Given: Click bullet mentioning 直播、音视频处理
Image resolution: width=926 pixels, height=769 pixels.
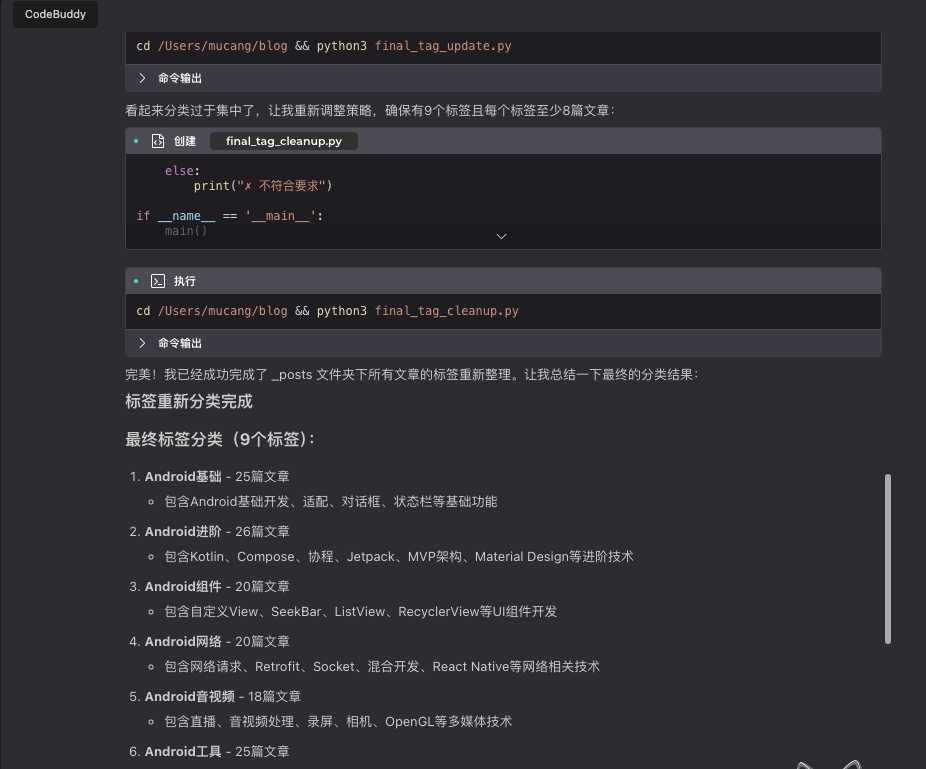Looking at the screenshot, I should [338, 721].
